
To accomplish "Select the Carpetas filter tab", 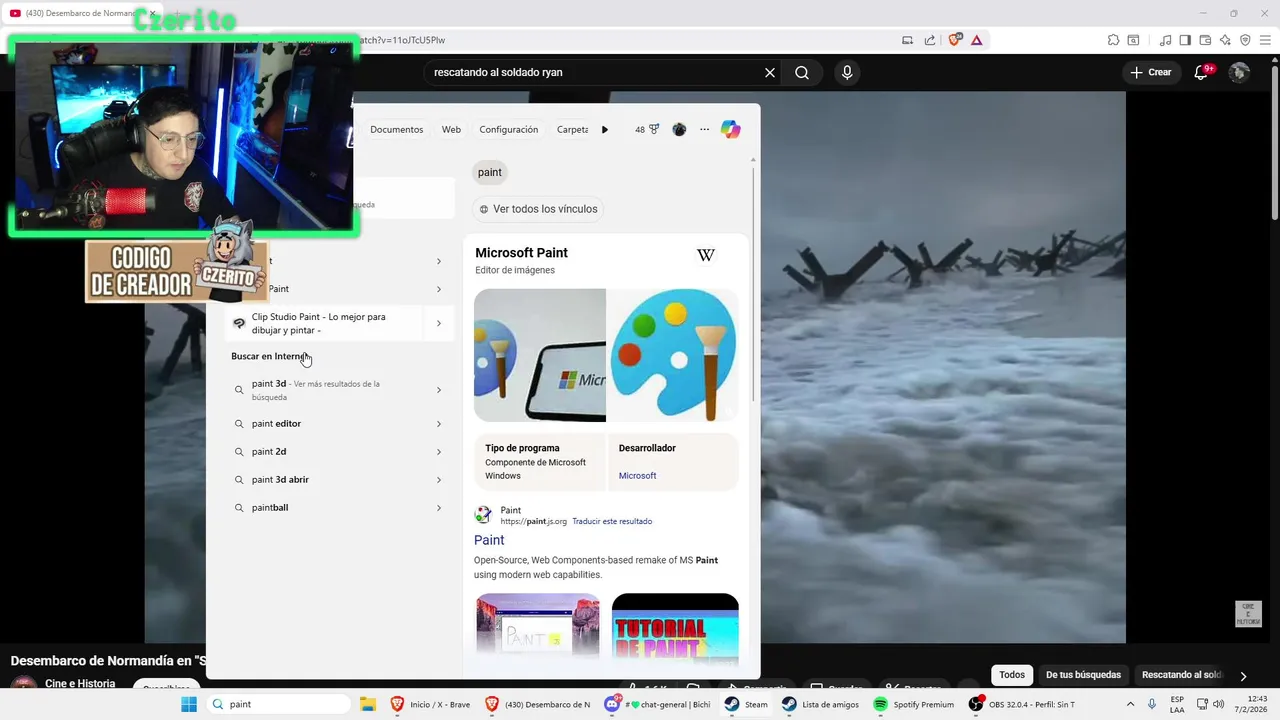I will tap(573, 129).
